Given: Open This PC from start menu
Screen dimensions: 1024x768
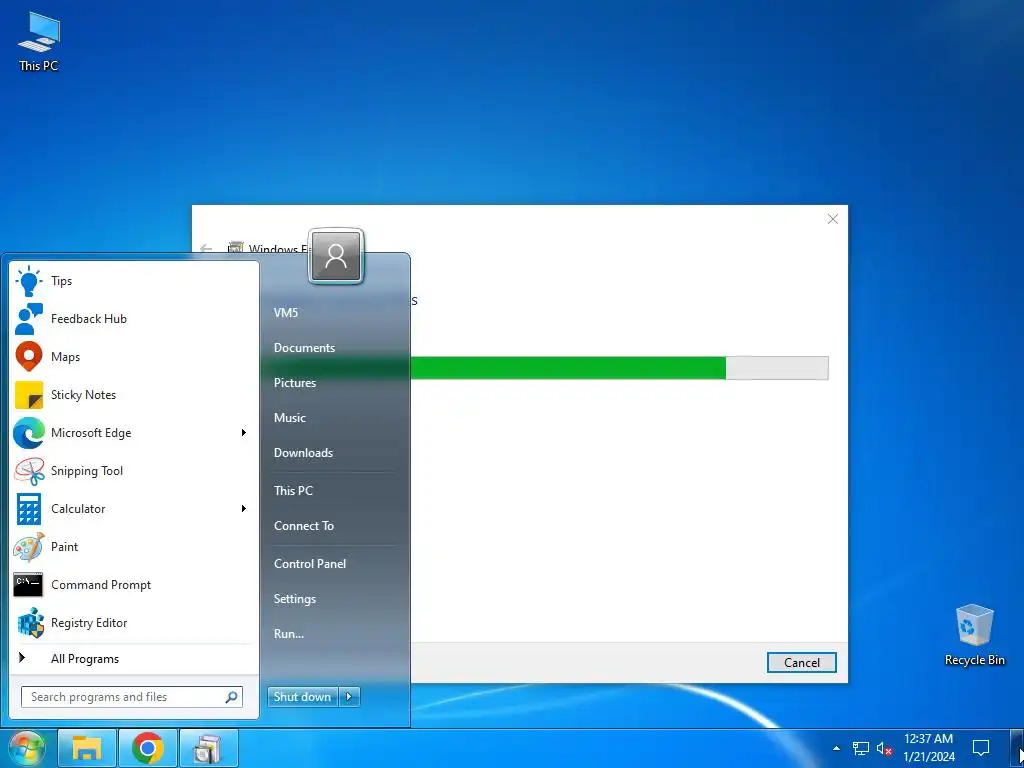Looking at the screenshot, I should click(293, 490).
